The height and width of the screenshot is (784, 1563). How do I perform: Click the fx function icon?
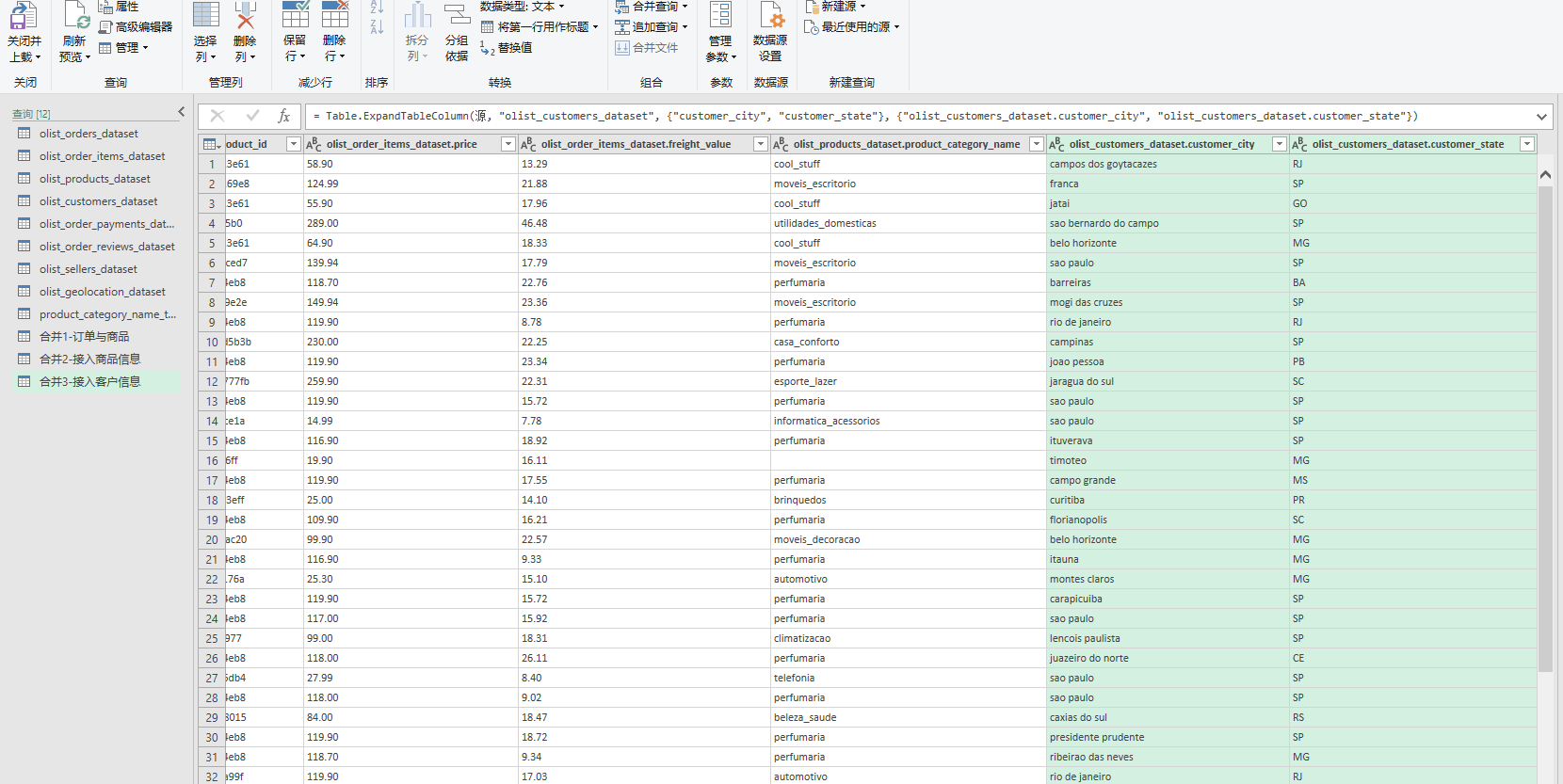284,116
